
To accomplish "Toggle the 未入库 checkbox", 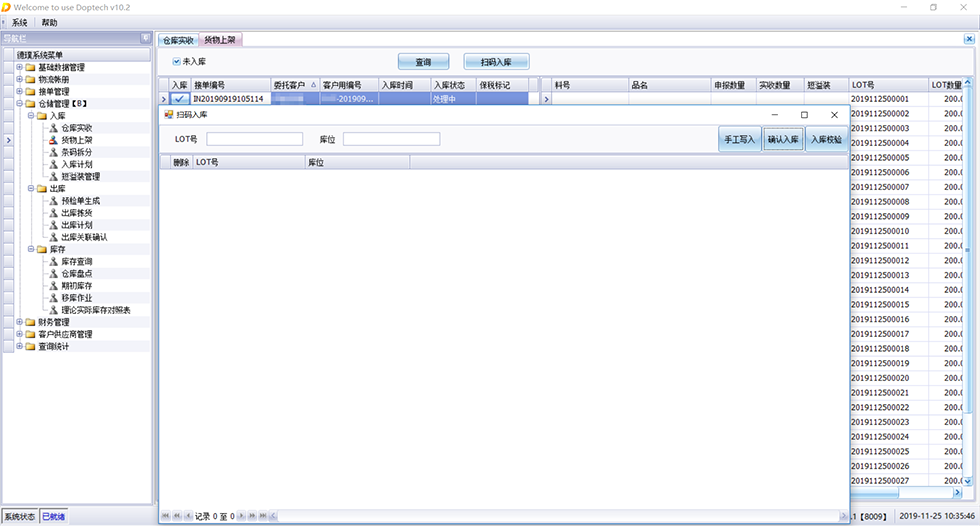I will click(176, 61).
